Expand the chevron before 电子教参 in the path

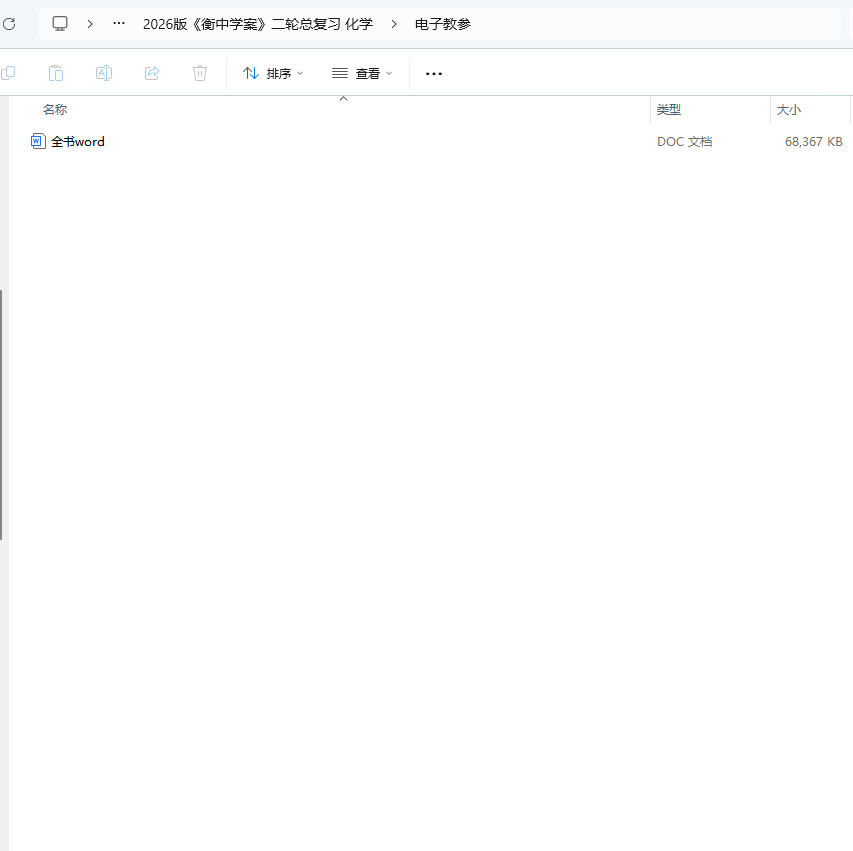(394, 23)
